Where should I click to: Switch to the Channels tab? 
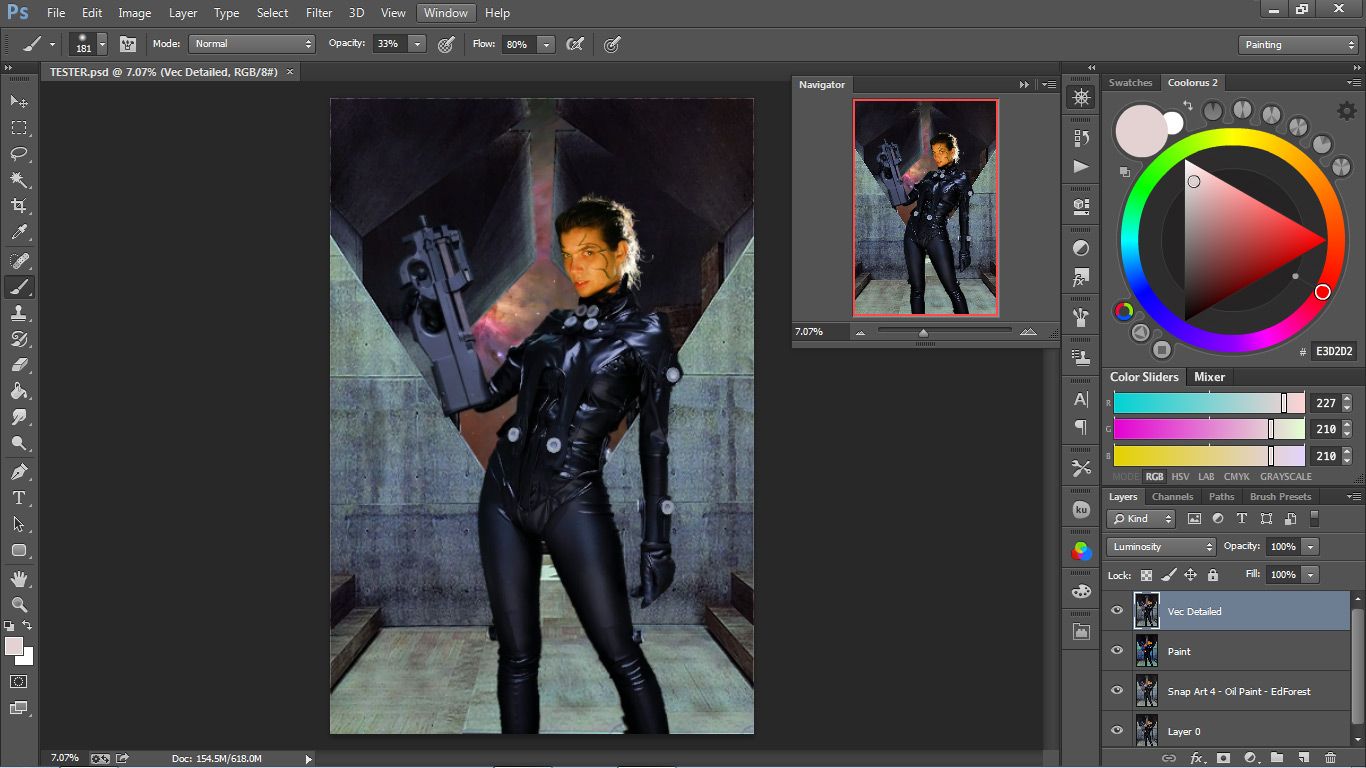(x=1172, y=497)
